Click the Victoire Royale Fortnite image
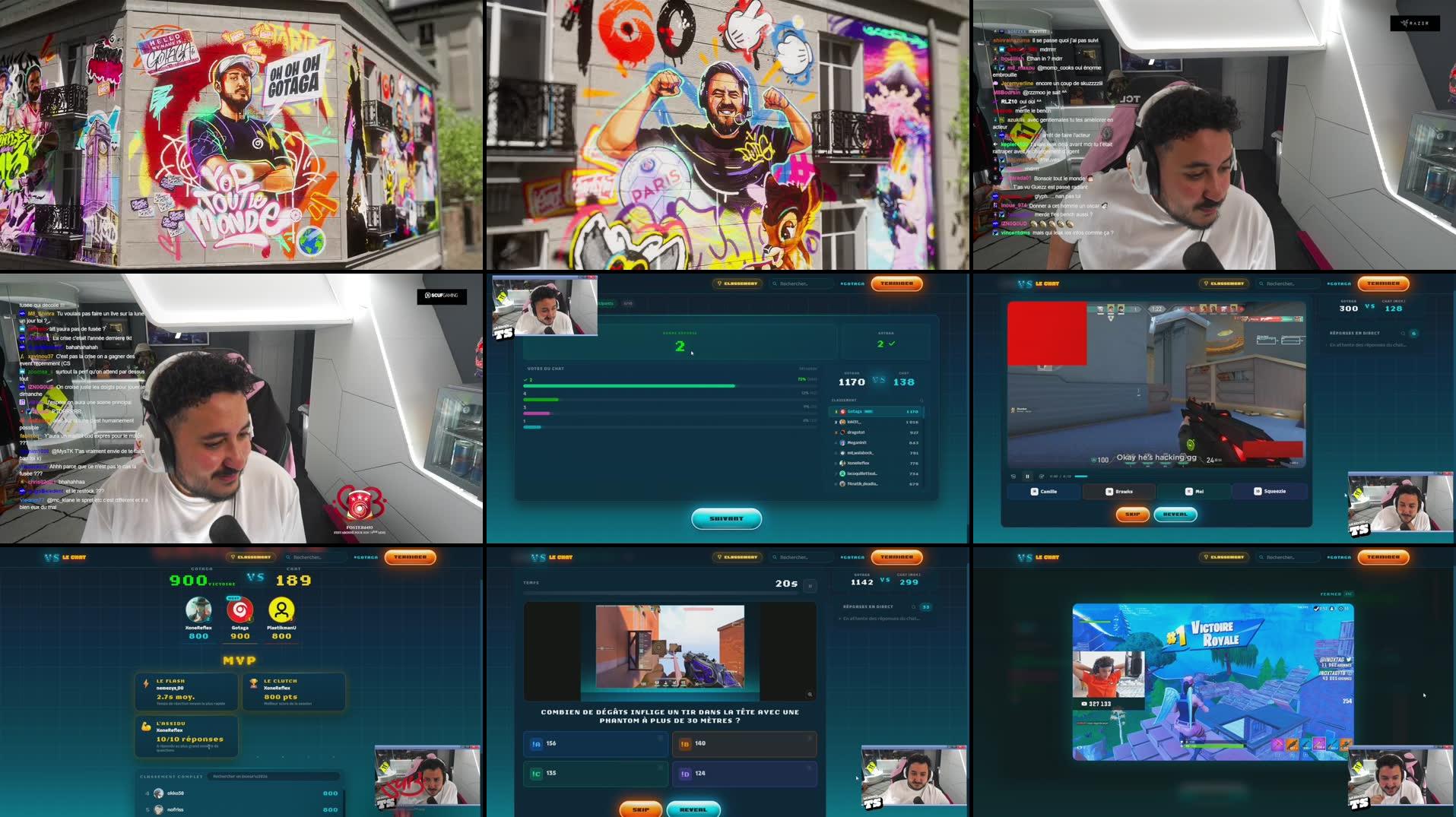The image size is (1456, 817). (1213, 682)
